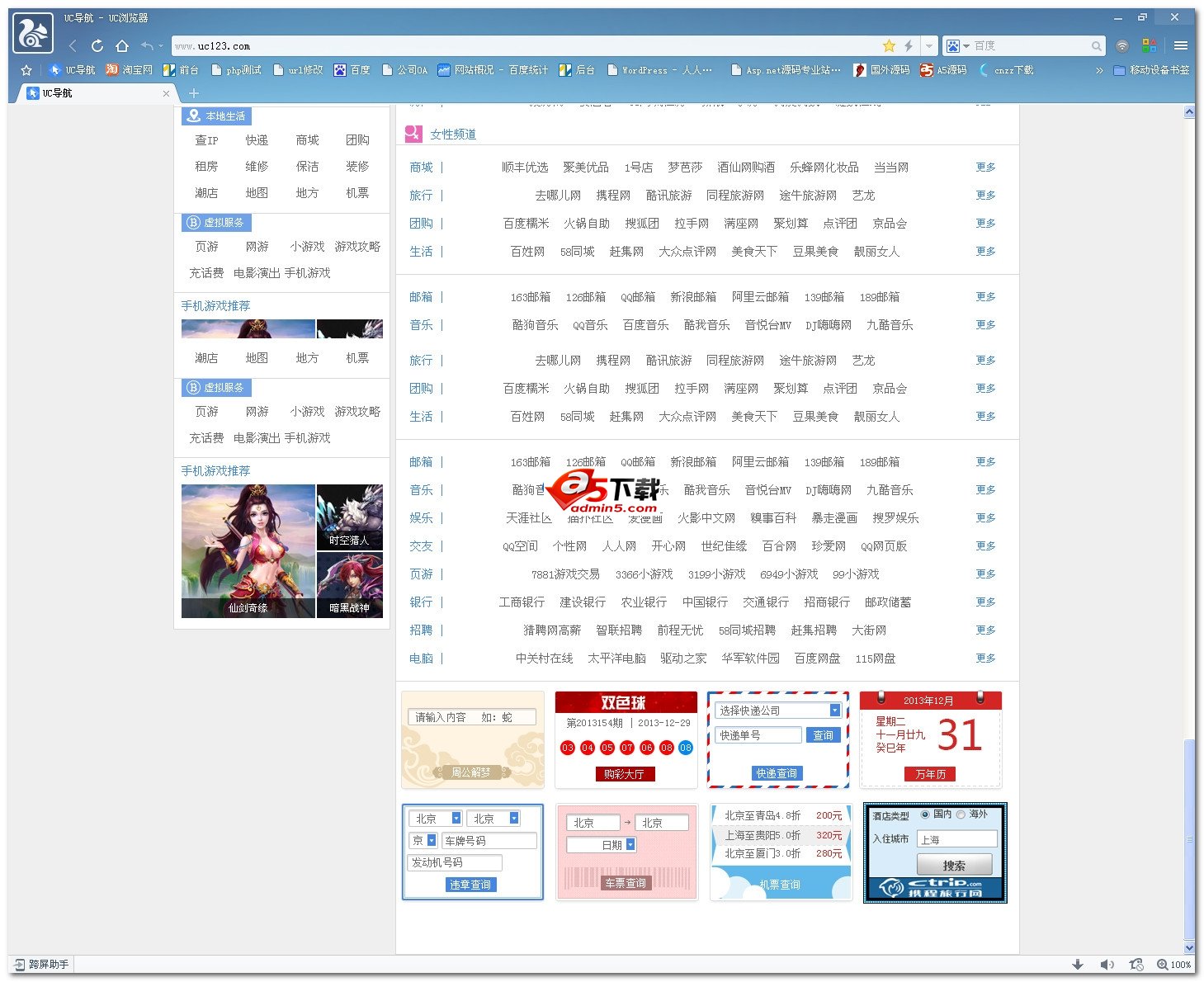This screenshot has width=1204, height=982.
Task: Open the cnzz下载 bookmark
Action: (x=1006, y=70)
